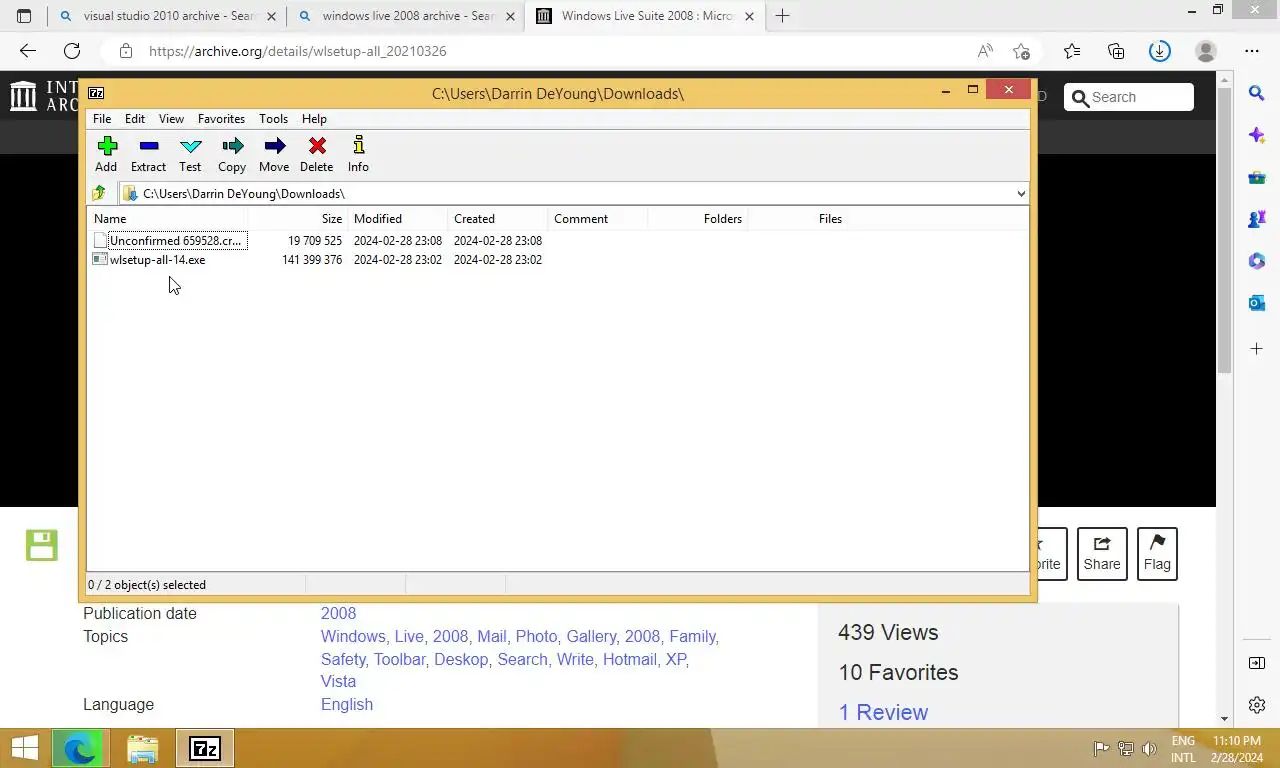Open Edge sidebar settings gear

pyautogui.click(x=1257, y=705)
